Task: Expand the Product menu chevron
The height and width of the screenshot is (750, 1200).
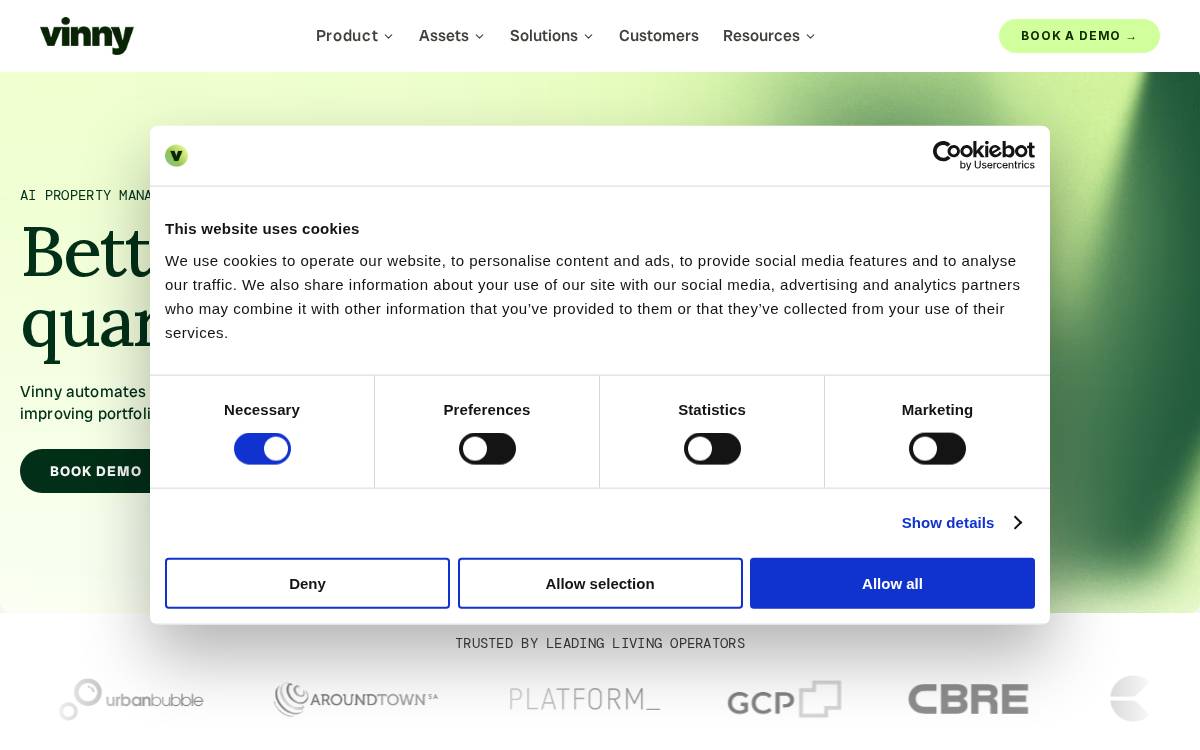Action: (x=388, y=37)
